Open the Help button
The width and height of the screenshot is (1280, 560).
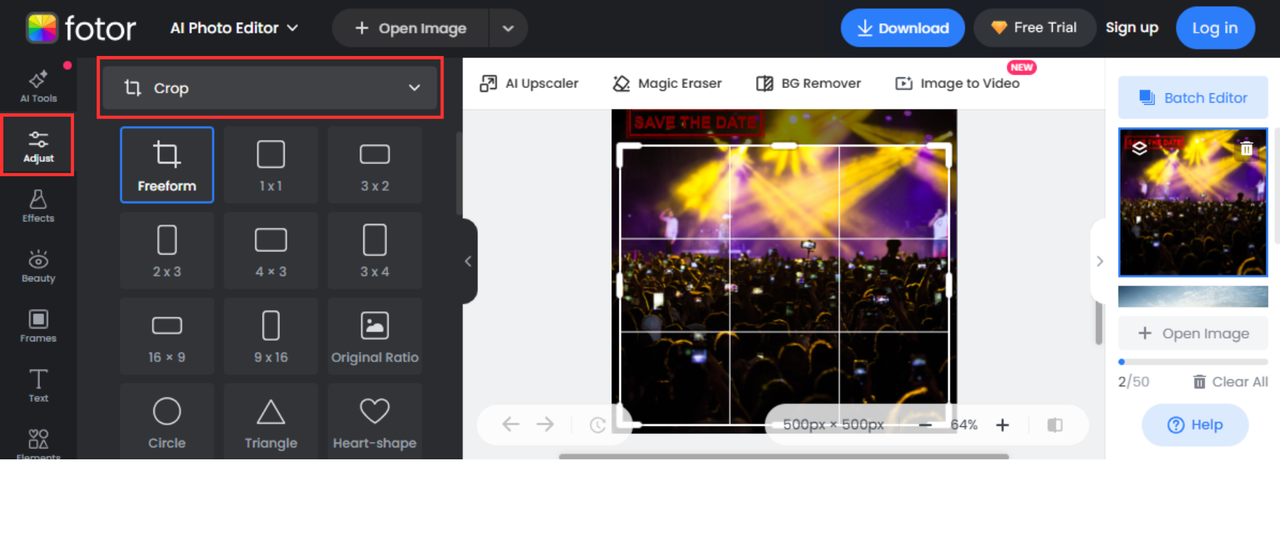point(1195,425)
